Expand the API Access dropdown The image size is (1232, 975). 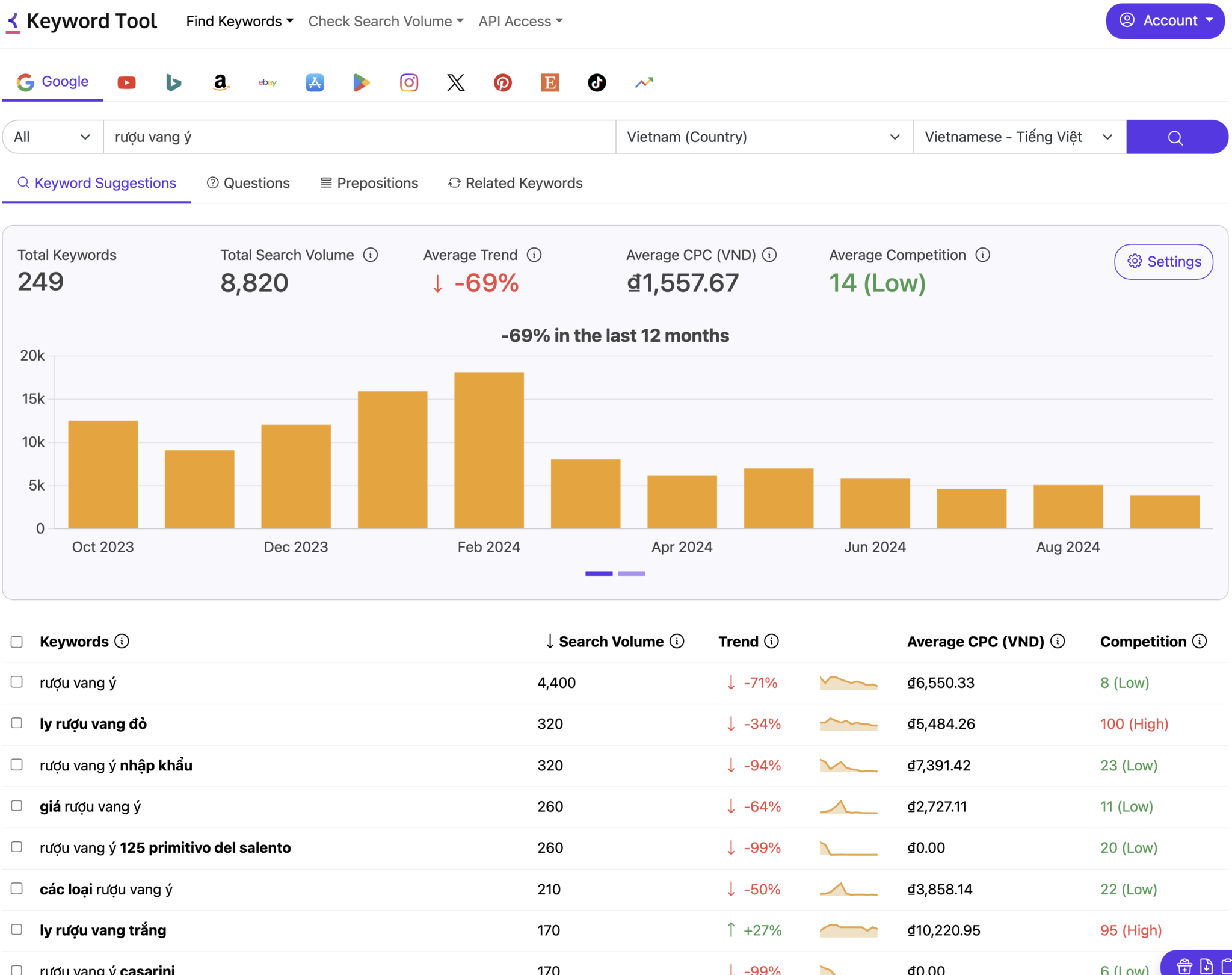point(521,22)
